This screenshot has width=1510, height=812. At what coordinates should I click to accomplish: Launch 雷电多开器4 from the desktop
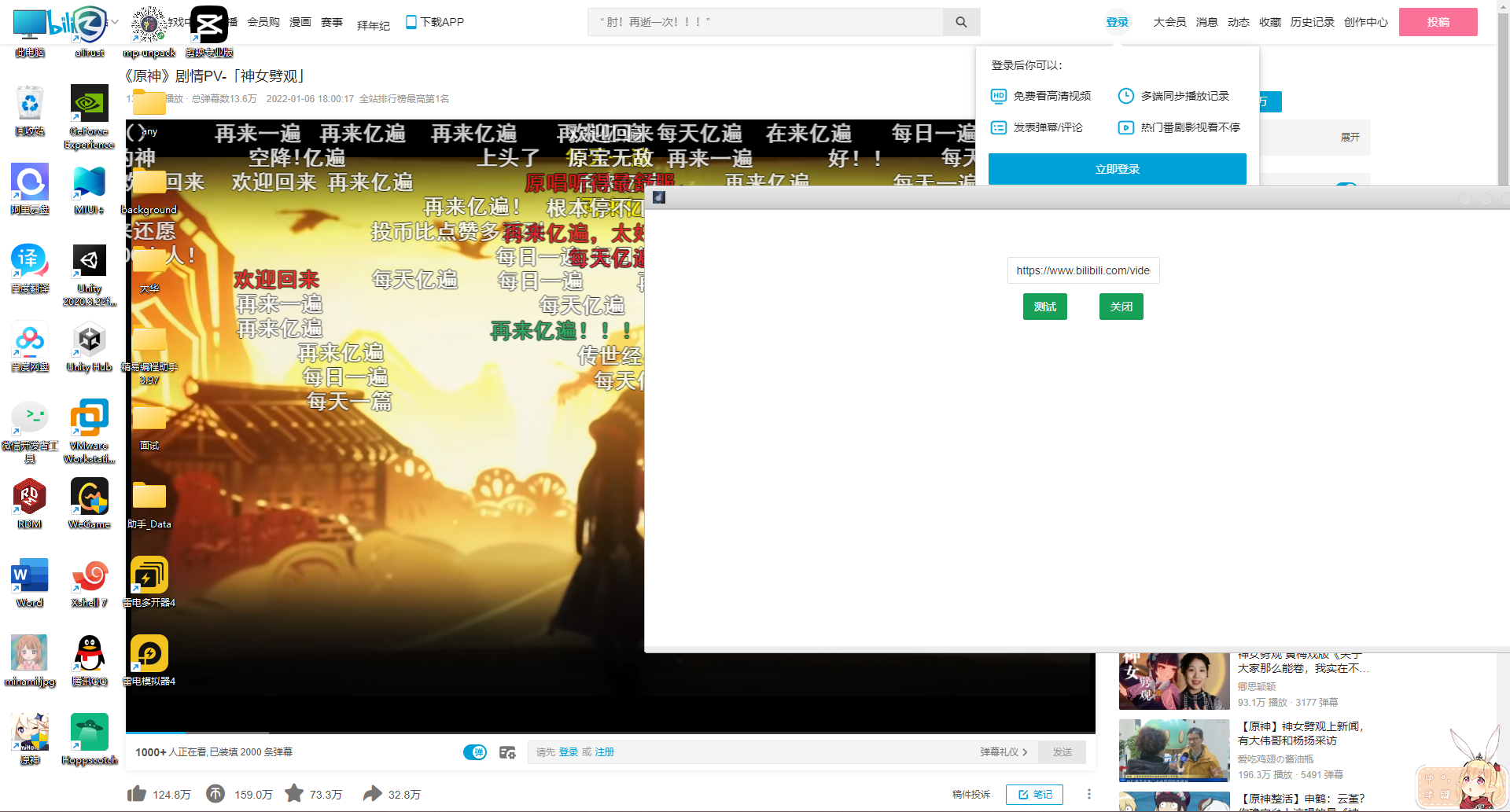[x=149, y=582]
